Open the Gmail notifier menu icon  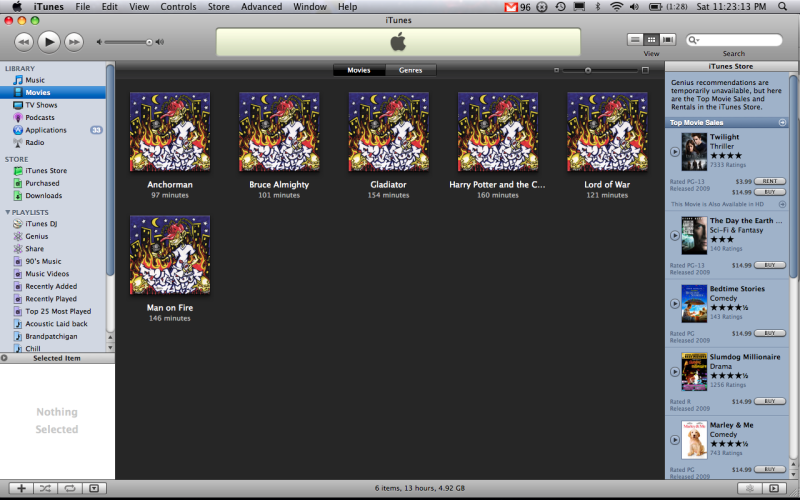click(x=517, y=7)
